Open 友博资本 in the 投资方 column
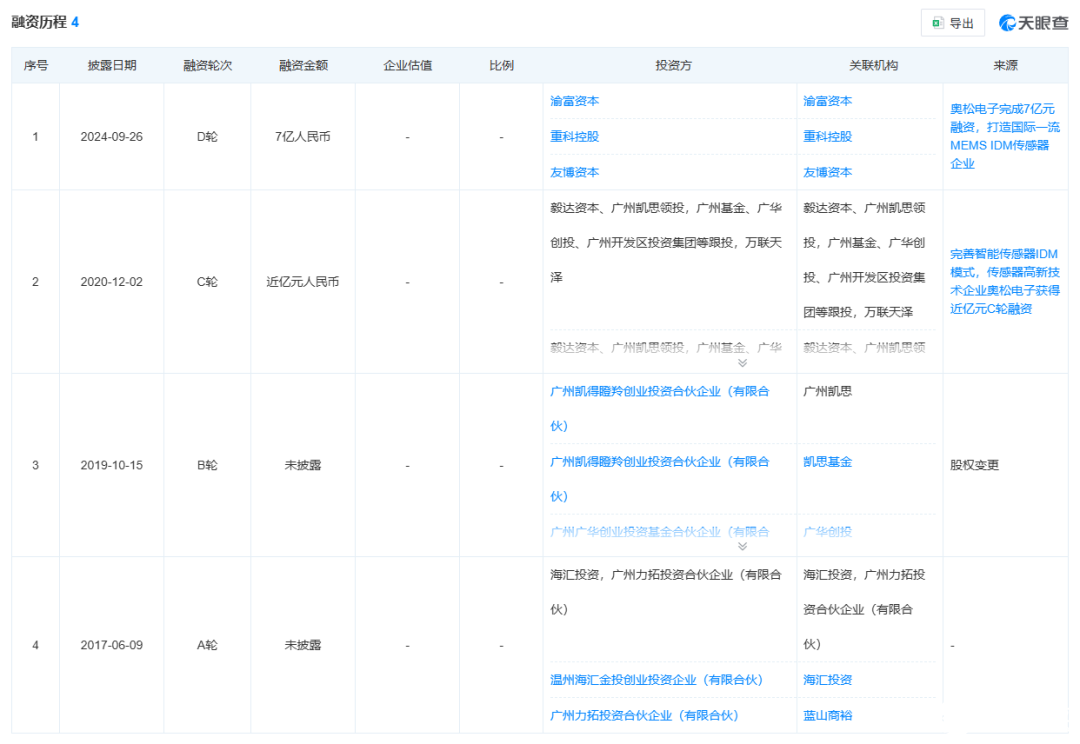The height and width of the screenshot is (744, 1080). click(575, 172)
